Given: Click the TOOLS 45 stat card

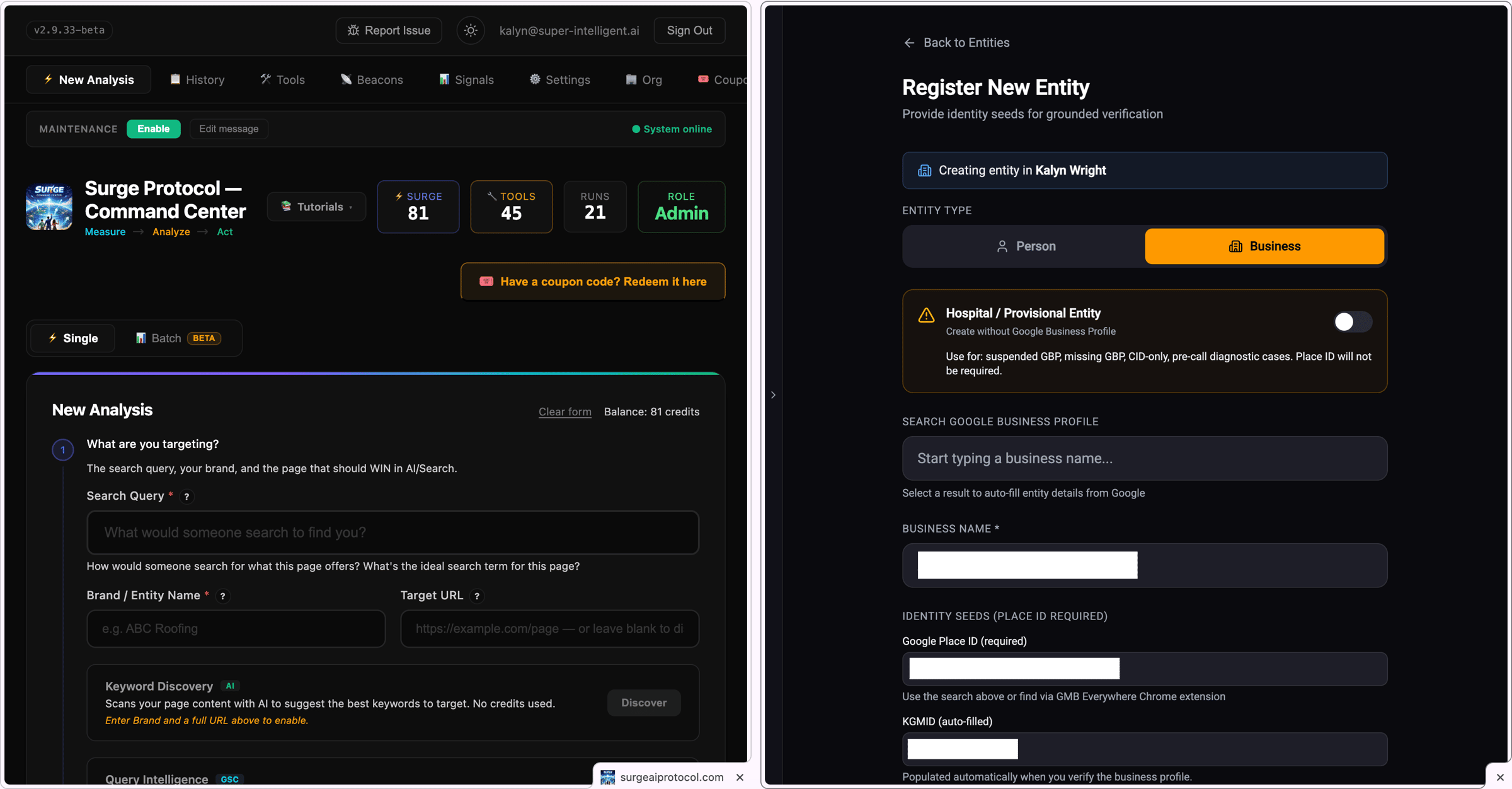Looking at the screenshot, I should [511, 207].
